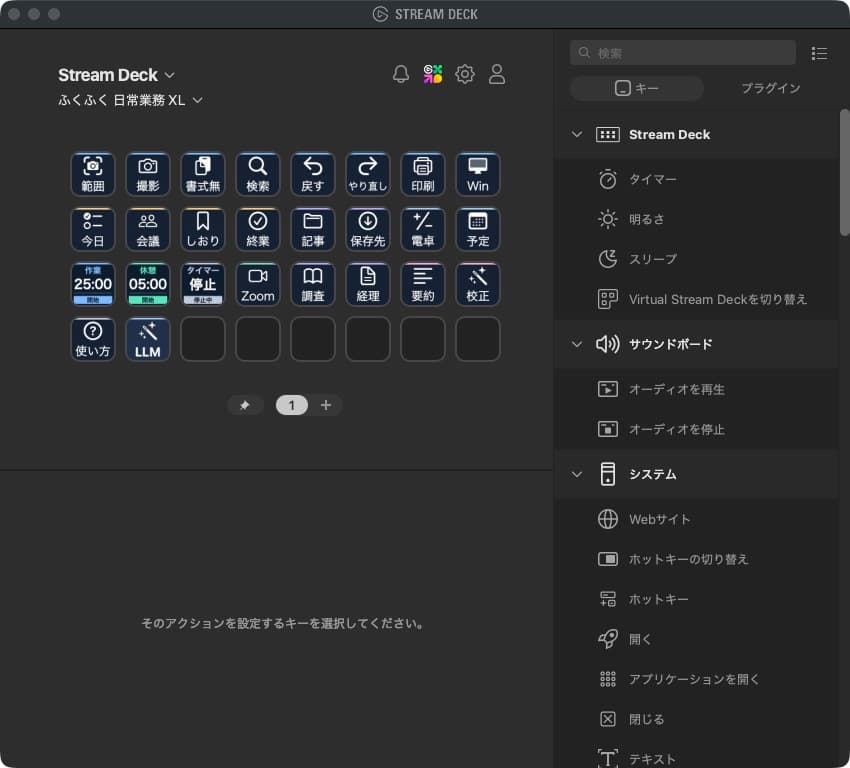Image resolution: width=850 pixels, height=768 pixels.
Task: Select the 記事 folder key
Action: (x=313, y=229)
